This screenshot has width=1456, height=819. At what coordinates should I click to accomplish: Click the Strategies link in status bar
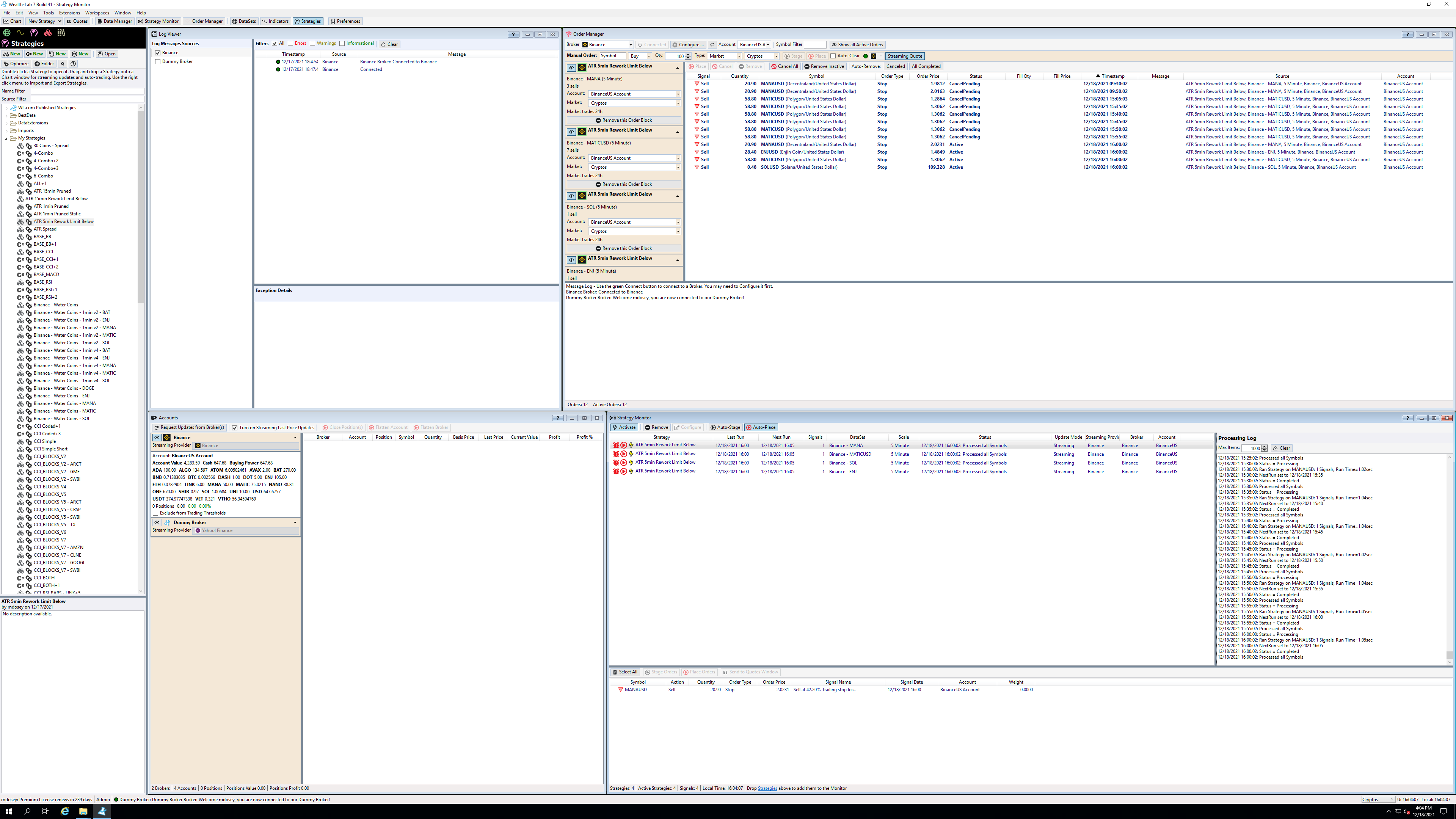click(767, 789)
